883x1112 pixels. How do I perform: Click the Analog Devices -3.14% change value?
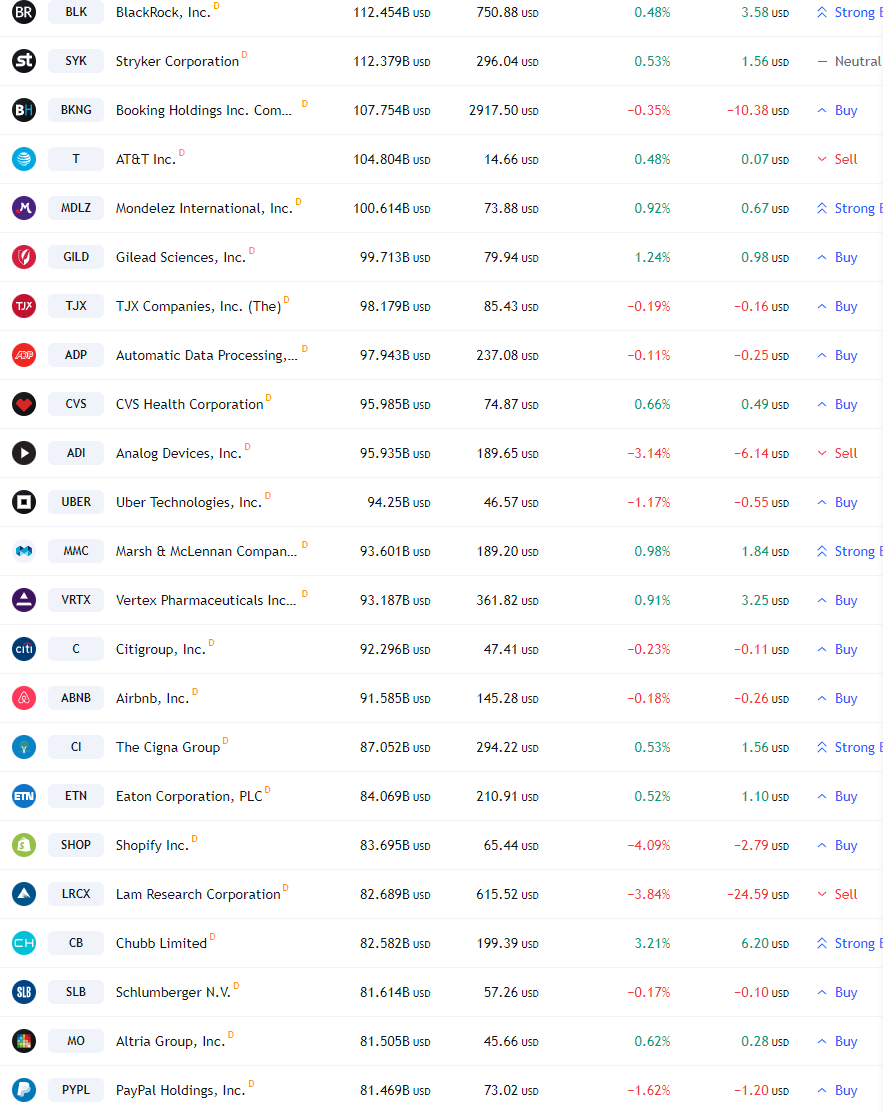point(648,453)
